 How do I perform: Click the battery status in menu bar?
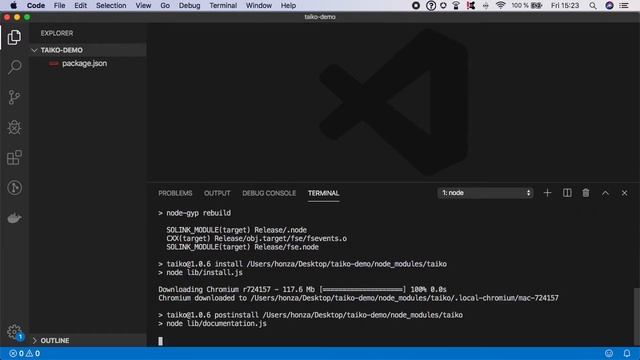click(x=527, y=5)
